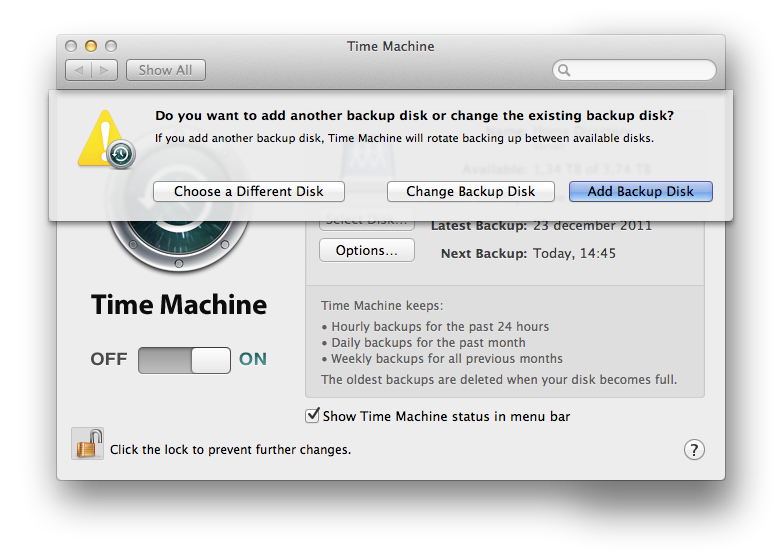782x559 pixels.
Task: Click 'Weekly backups for all previous months'
Action: click(x=446, y=359)
